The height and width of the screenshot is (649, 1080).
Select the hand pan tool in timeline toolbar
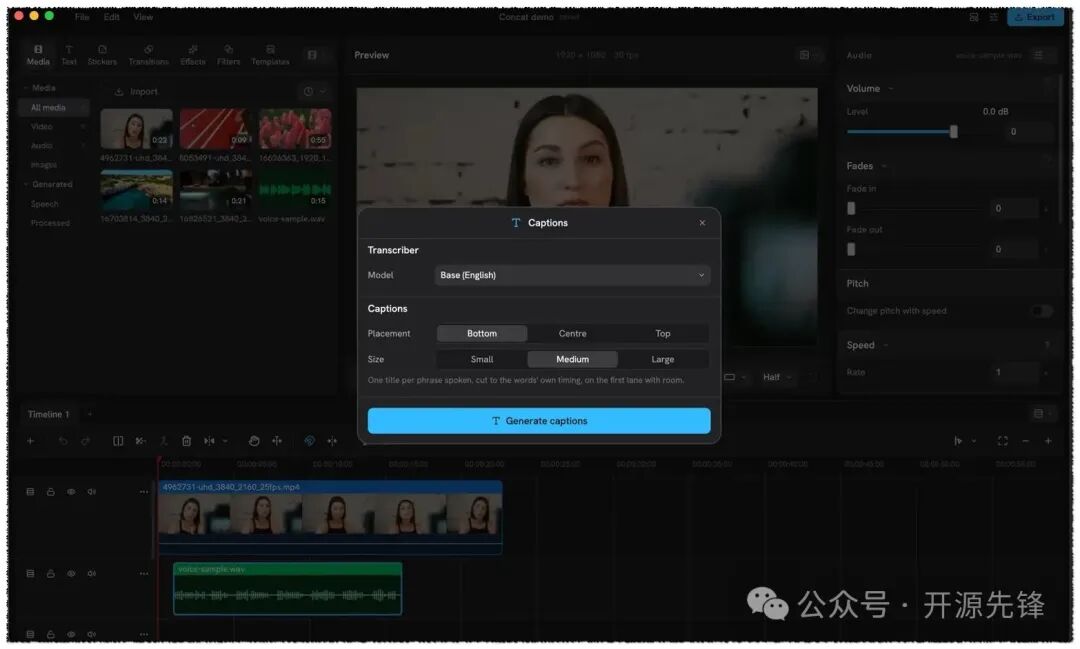[x=253, y=441]
